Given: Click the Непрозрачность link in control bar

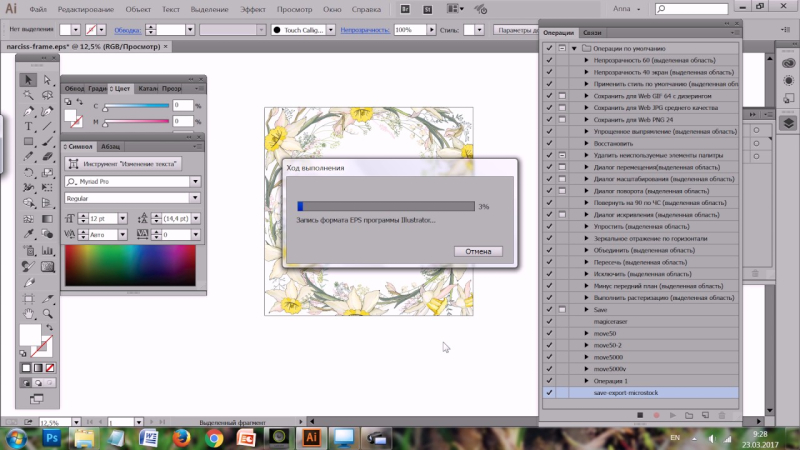Looking at the screenshot, I should (x=366, y=30).
